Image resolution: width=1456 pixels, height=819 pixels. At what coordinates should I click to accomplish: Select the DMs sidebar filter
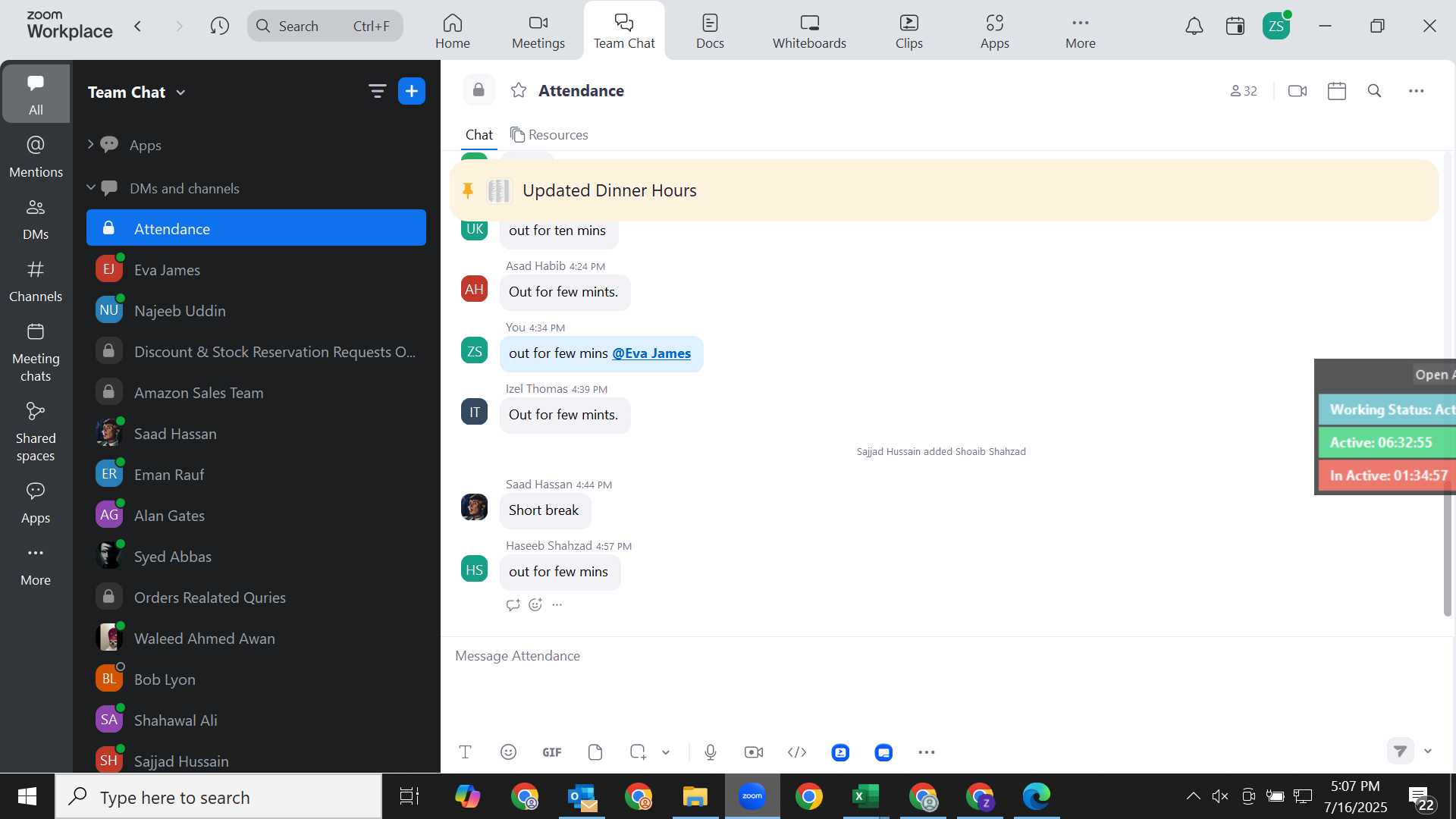[36, 219]
